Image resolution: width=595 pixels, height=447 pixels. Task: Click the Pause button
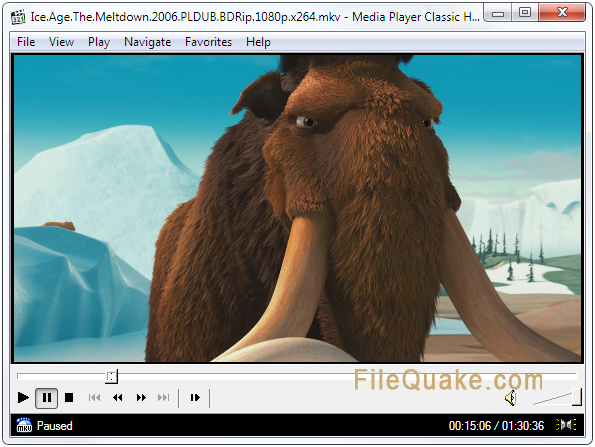click(47, 398)
